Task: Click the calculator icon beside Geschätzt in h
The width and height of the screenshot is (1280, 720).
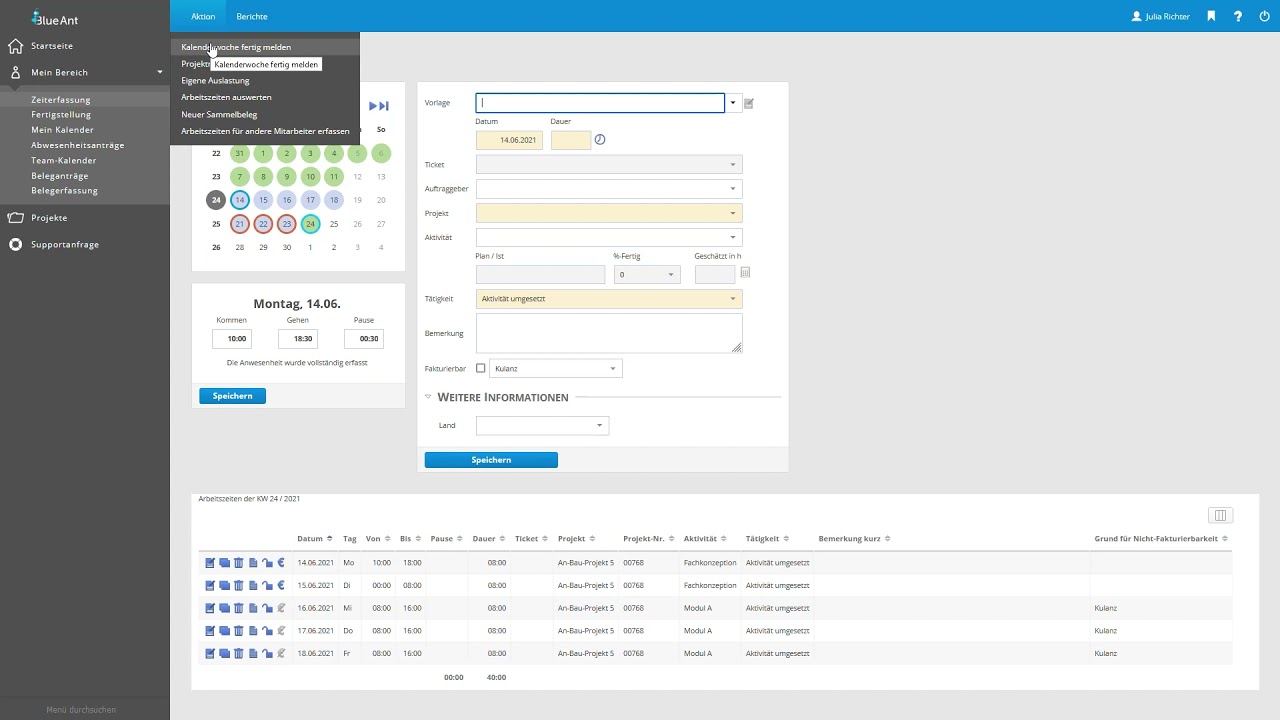Action: tap(745, 272)
